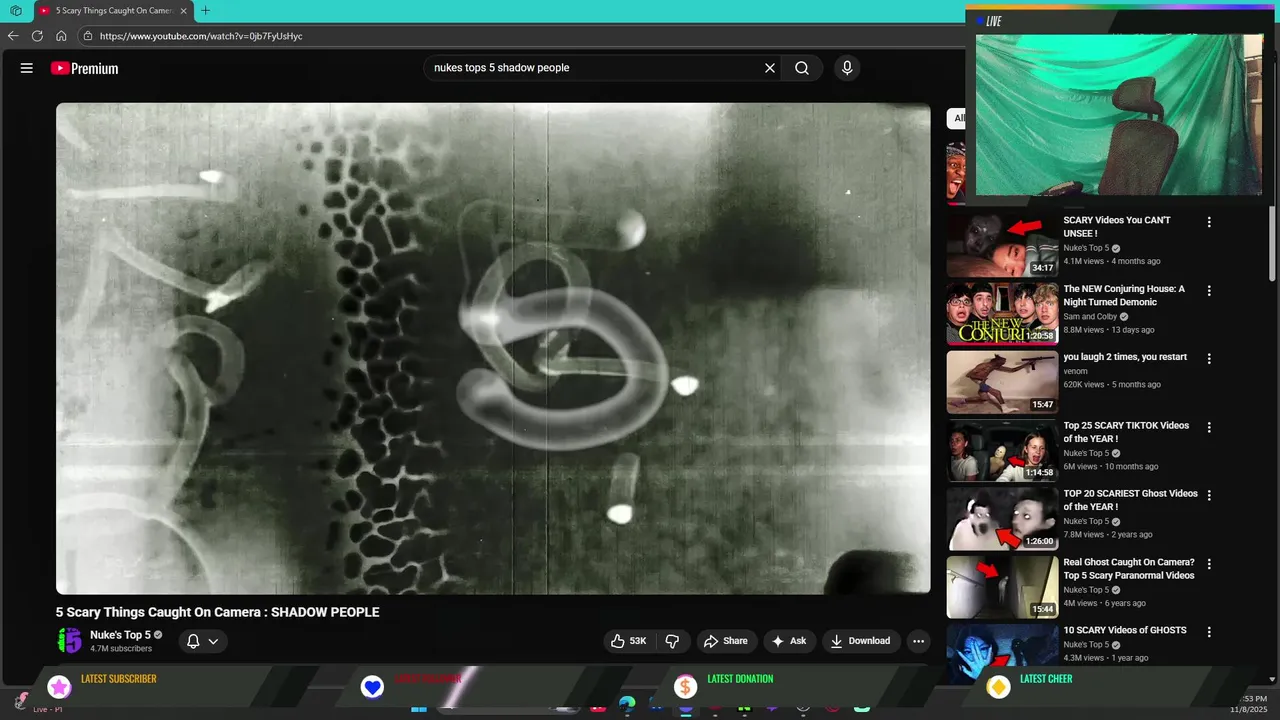Select the address bar URL
This screenshot has width=1280, height=720.
[x=201, y=36]
